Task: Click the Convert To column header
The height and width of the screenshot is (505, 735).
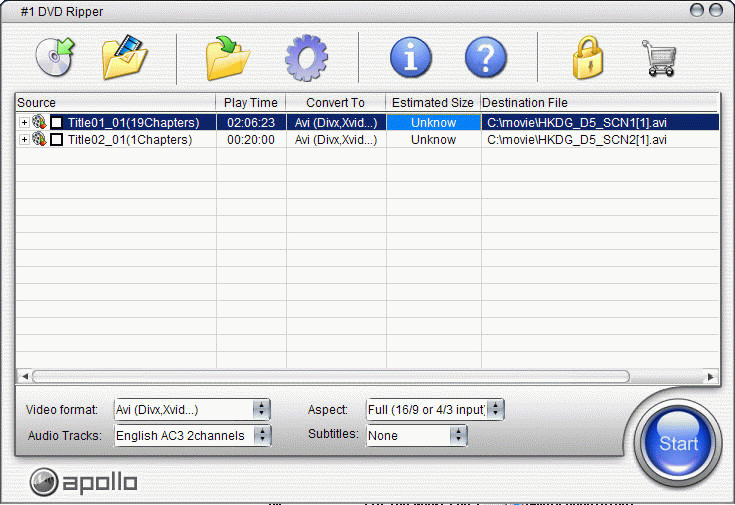Action: (336, 103)
